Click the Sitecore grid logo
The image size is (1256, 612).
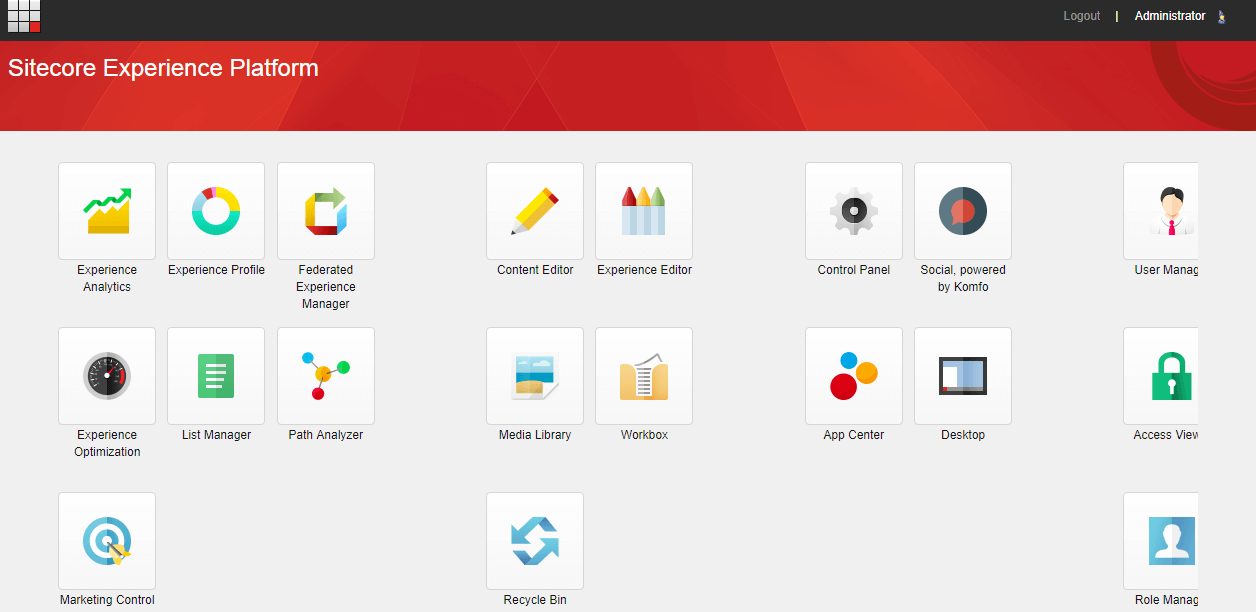pyautogui.click(x=24, y=16)
